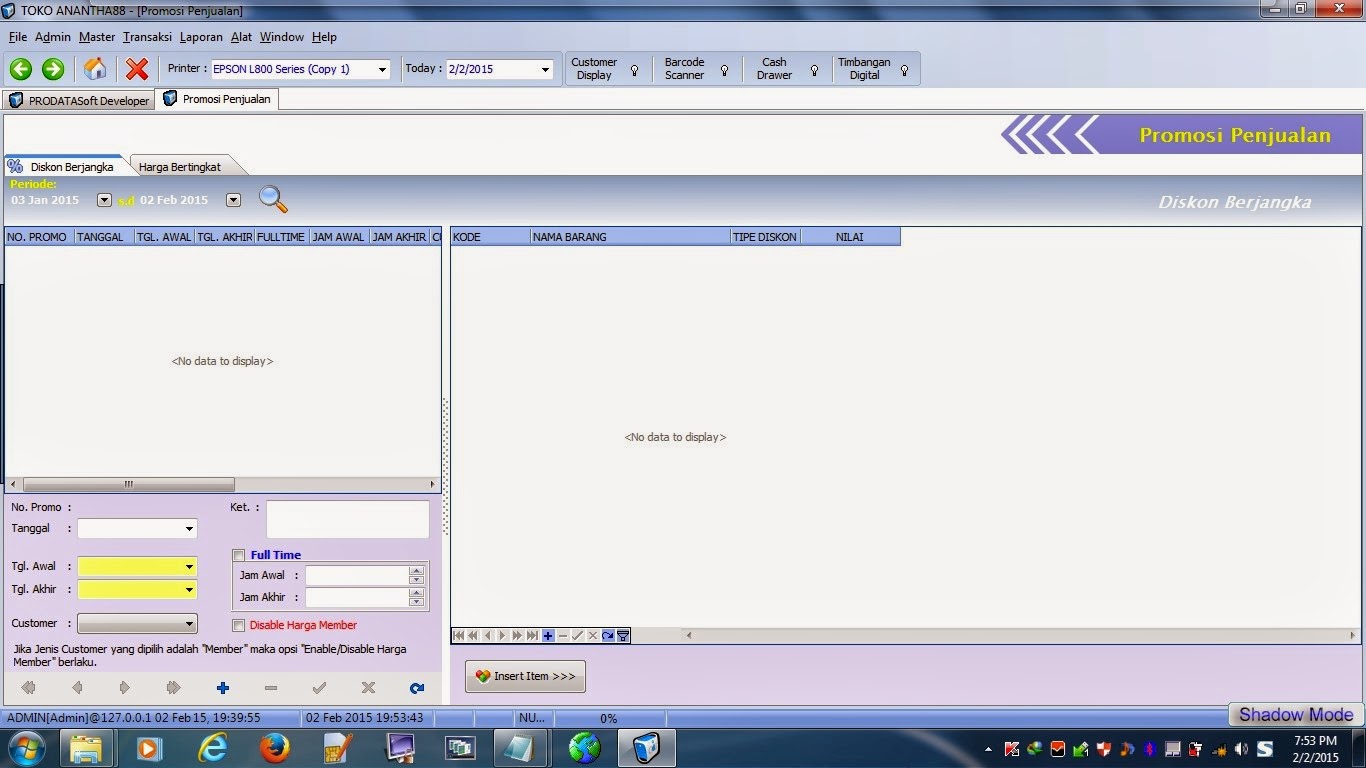Save the promo with the checkmark icon
Screen dimensions: 1366x768
click(x=319, y=688)
